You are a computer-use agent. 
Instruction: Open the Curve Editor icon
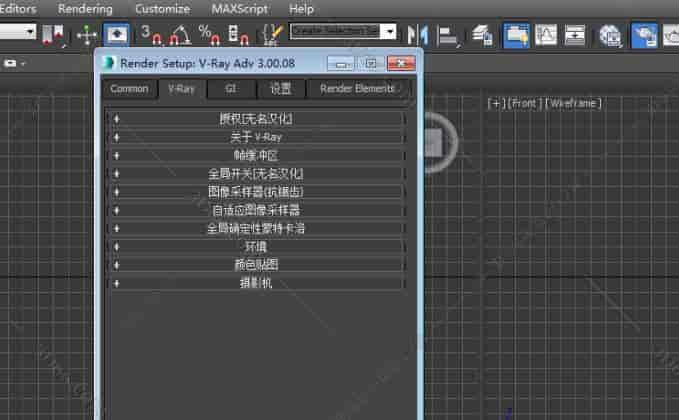(x=546, y=34)
